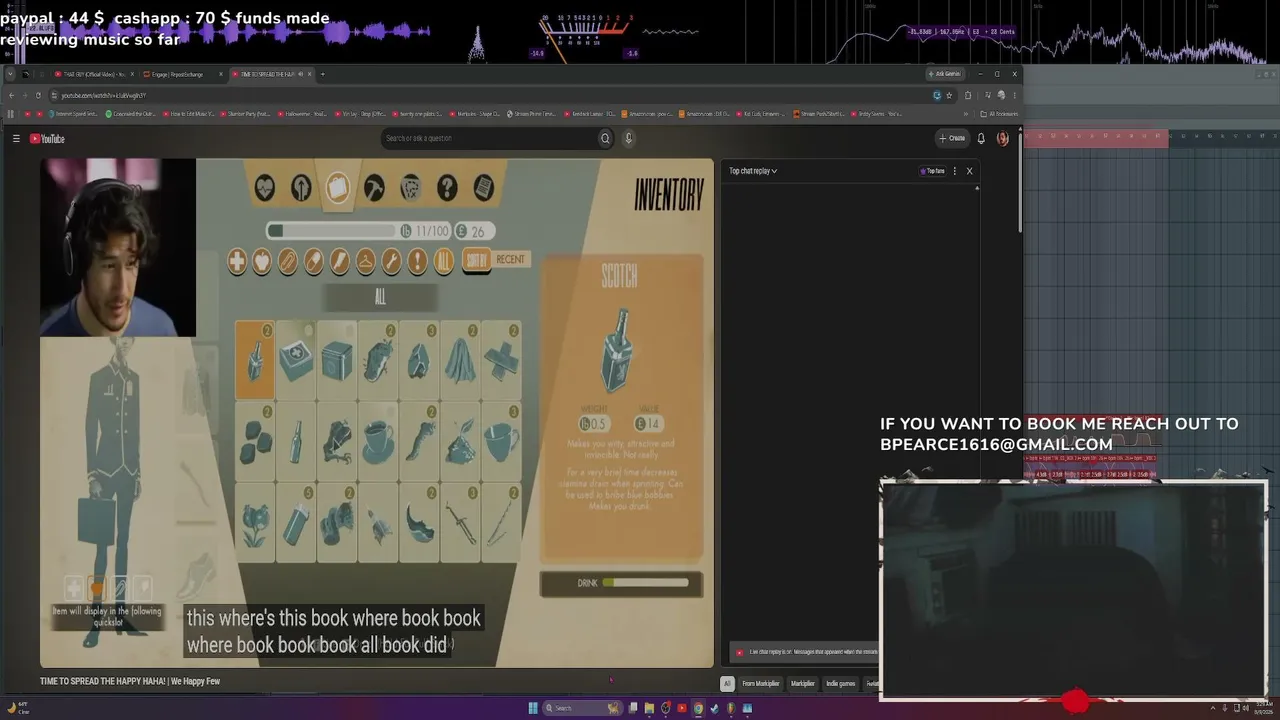
Task: Click the YouTube search magnifier button
Action: [x=605, y=138]
